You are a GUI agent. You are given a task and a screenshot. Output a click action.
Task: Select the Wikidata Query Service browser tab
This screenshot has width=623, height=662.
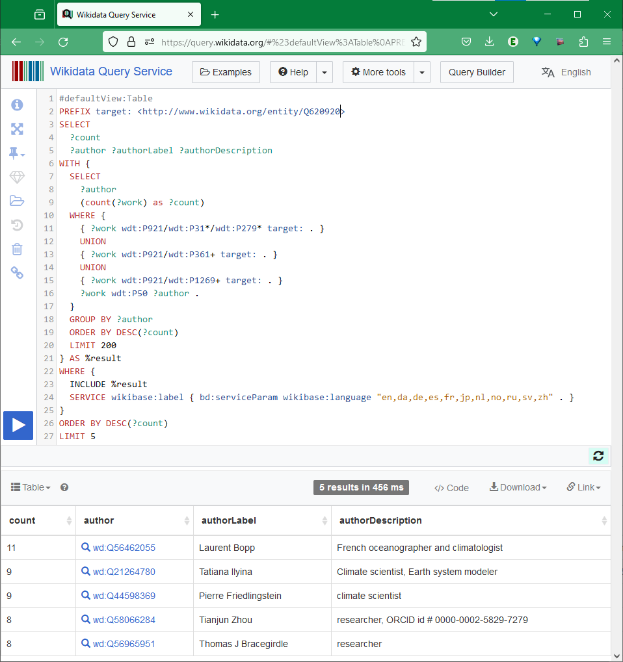click(129, 15)
